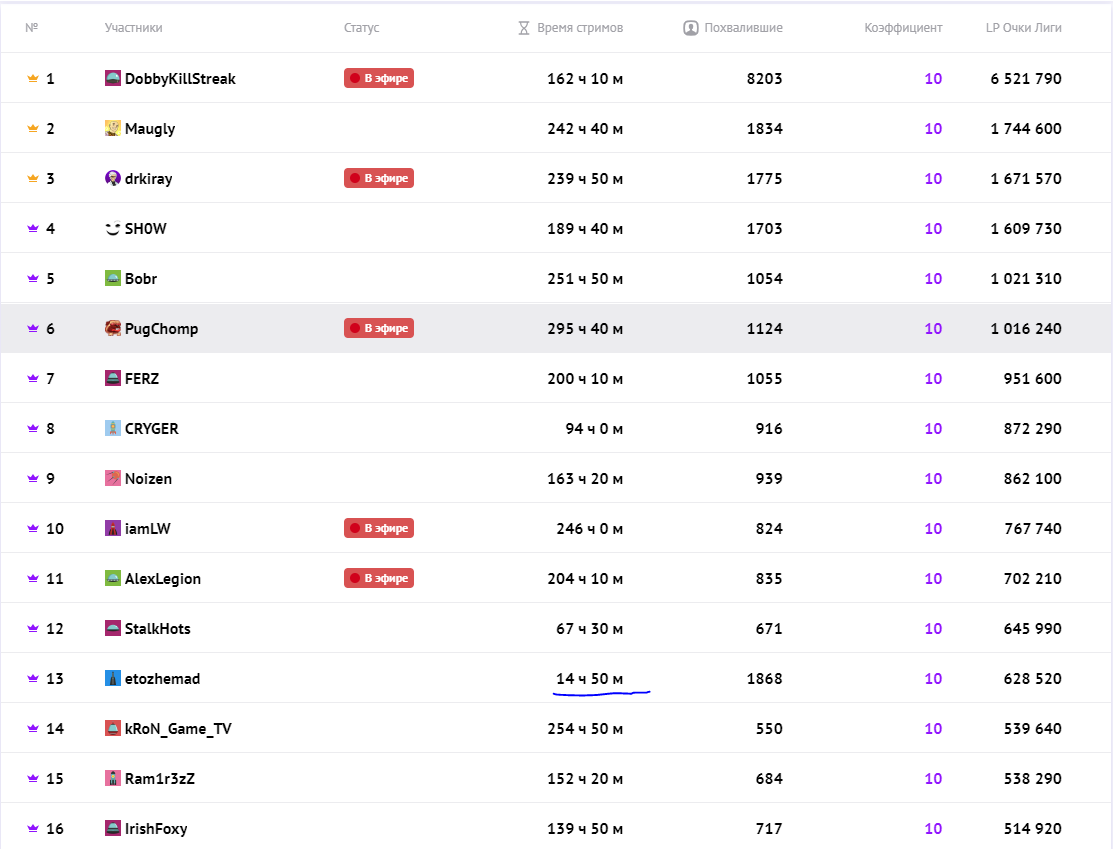
Task: Click FERZ's avatar icon
Action: (113, 378)
